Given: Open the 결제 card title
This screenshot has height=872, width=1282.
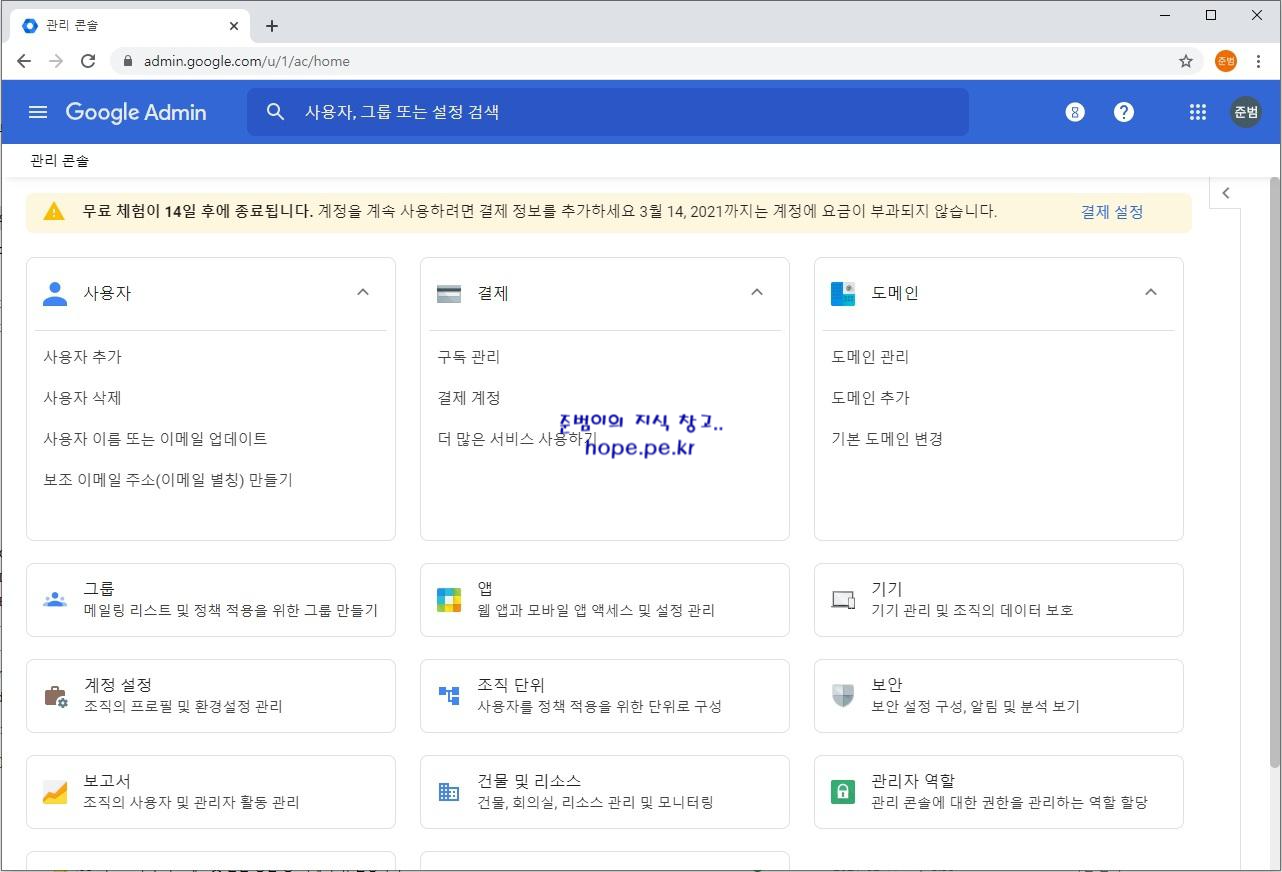Looking at the screenshot, I should pyautogui.click(x=493, y=293).
